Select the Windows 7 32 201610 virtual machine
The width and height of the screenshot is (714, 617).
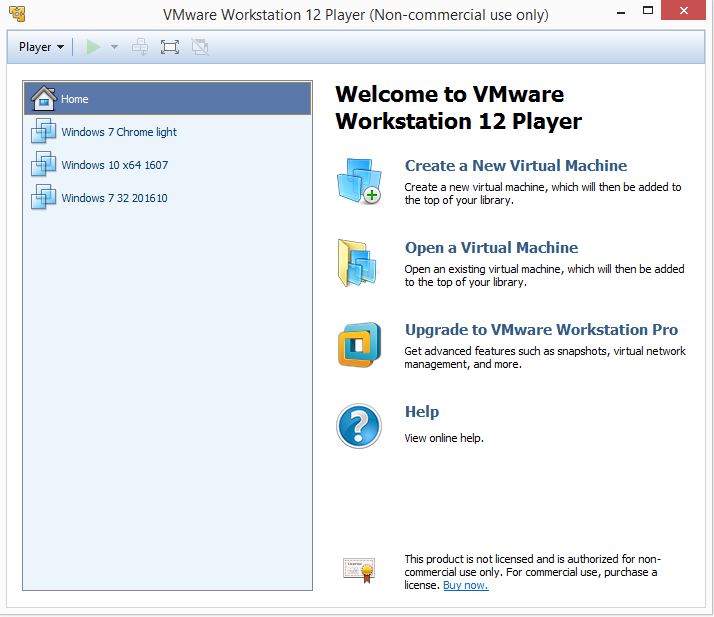168,198
